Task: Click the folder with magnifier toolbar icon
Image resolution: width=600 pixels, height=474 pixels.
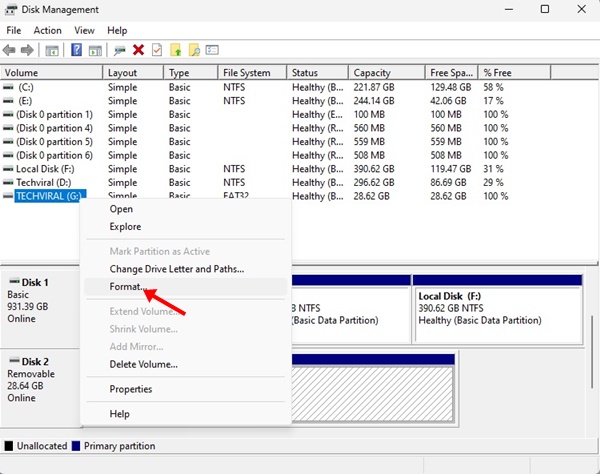Action: click(x=194, y=50)
